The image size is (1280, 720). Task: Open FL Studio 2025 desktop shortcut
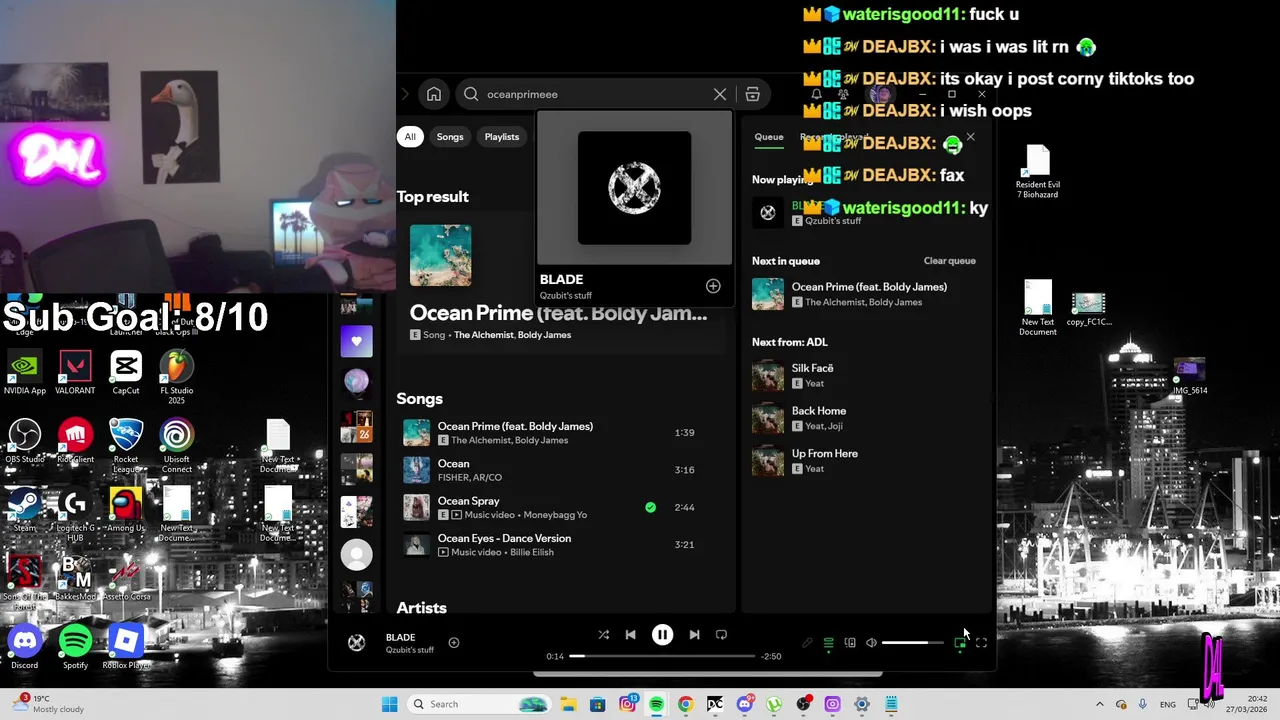177,377
